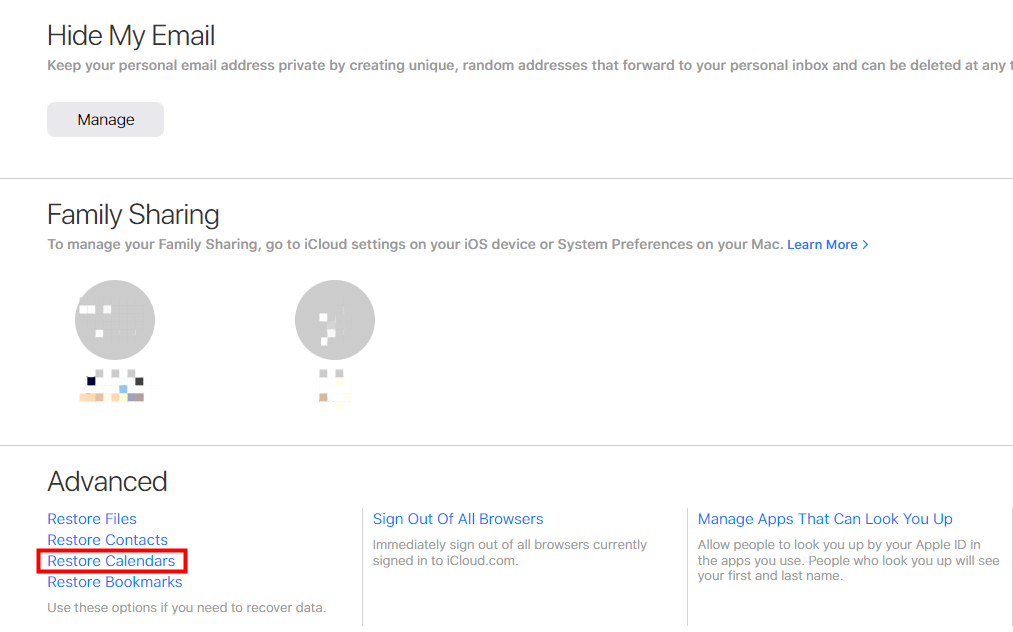Click the chevron arrow beside Learn More
This screenshot has height=632, width=1013.
coord(865,245)
